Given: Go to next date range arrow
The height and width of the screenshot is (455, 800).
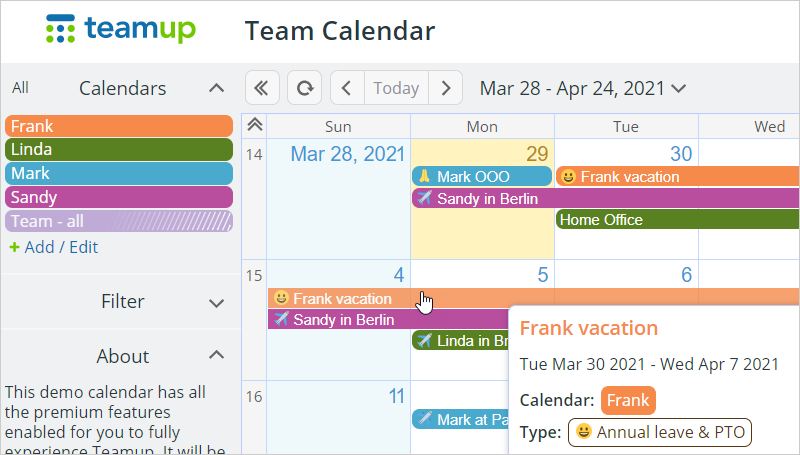Looking at the screenshot, I should click(x=445, y=88).
